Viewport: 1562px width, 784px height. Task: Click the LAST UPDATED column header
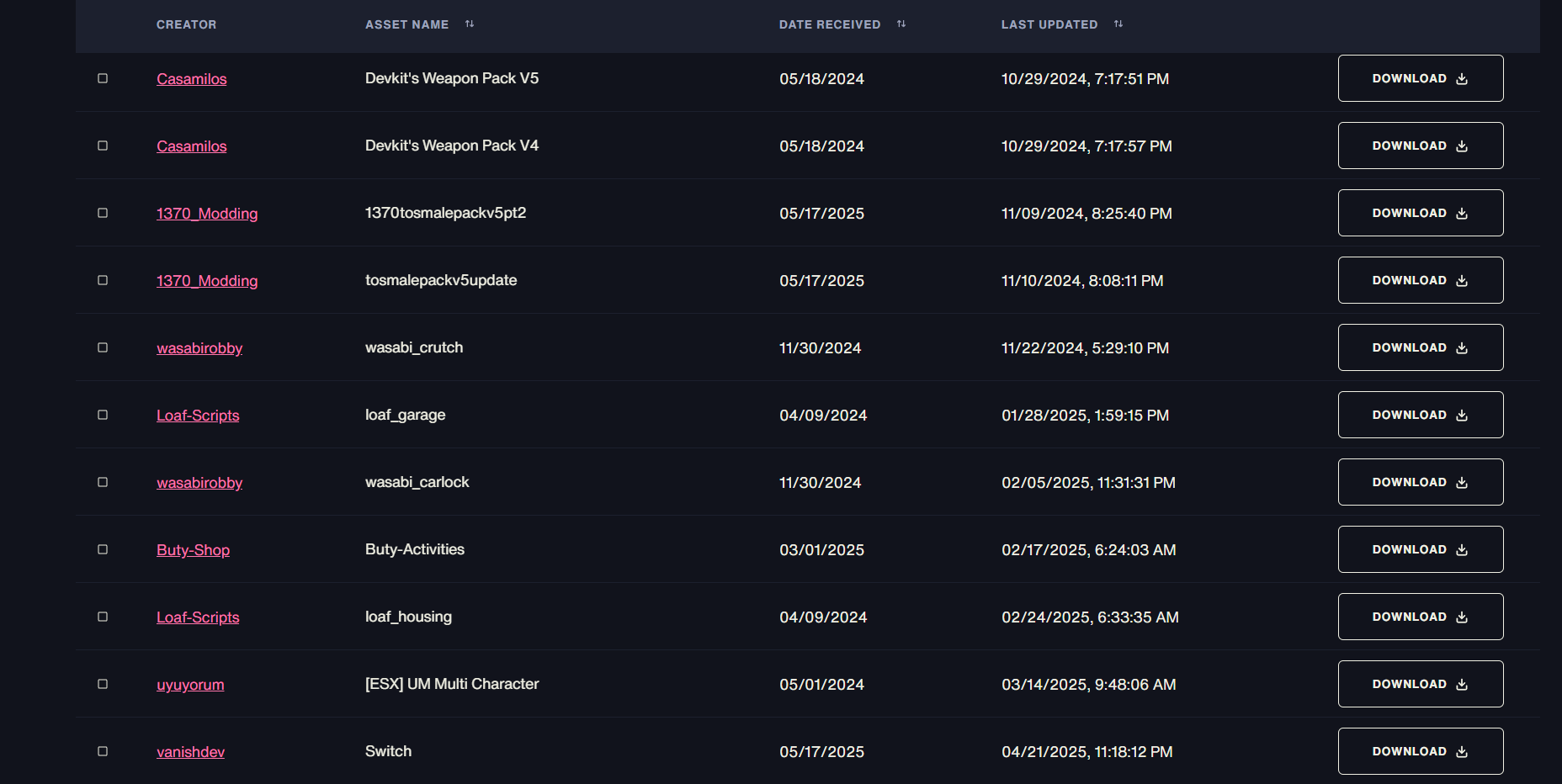1049,24
